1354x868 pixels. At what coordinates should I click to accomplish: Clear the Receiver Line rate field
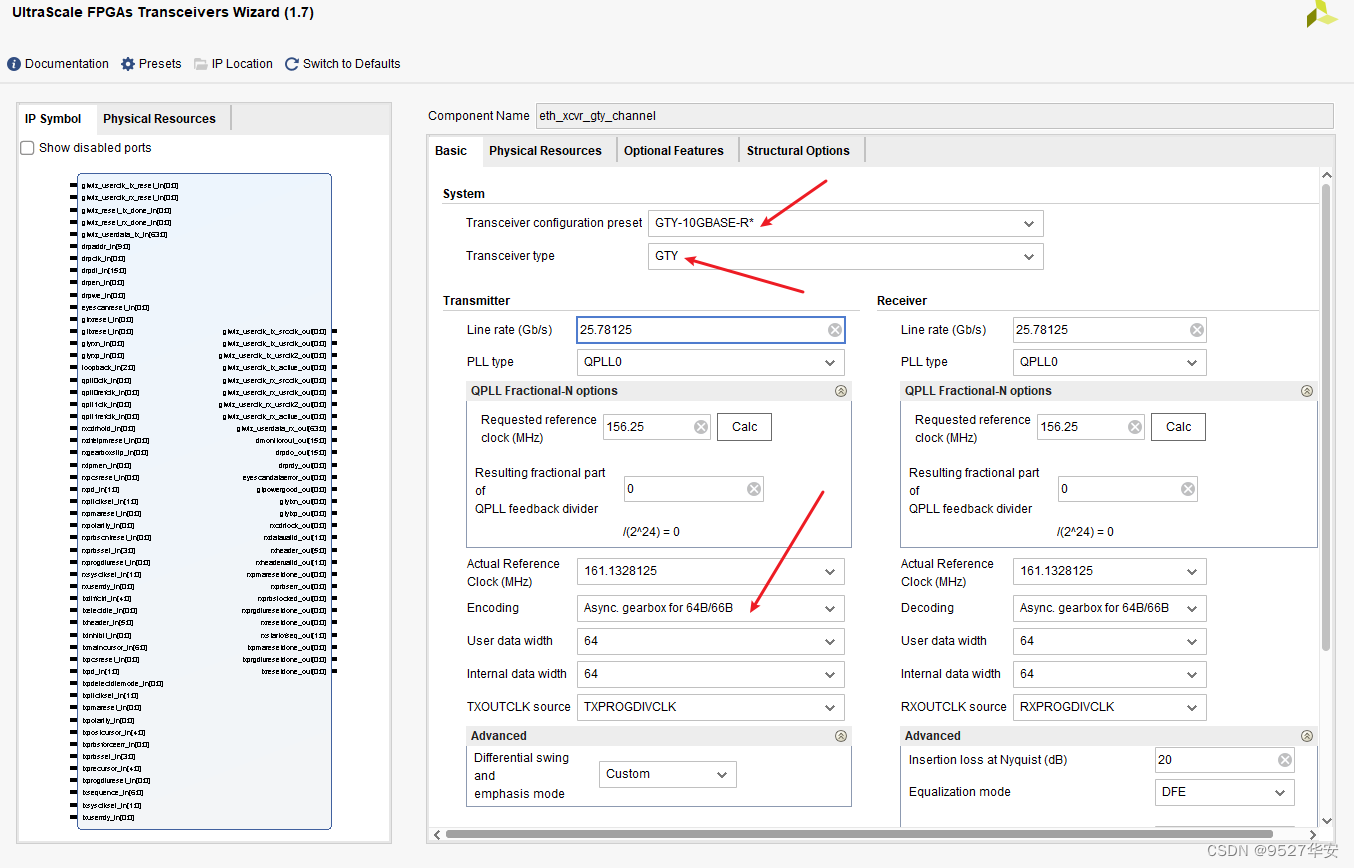pos(1197,330)
